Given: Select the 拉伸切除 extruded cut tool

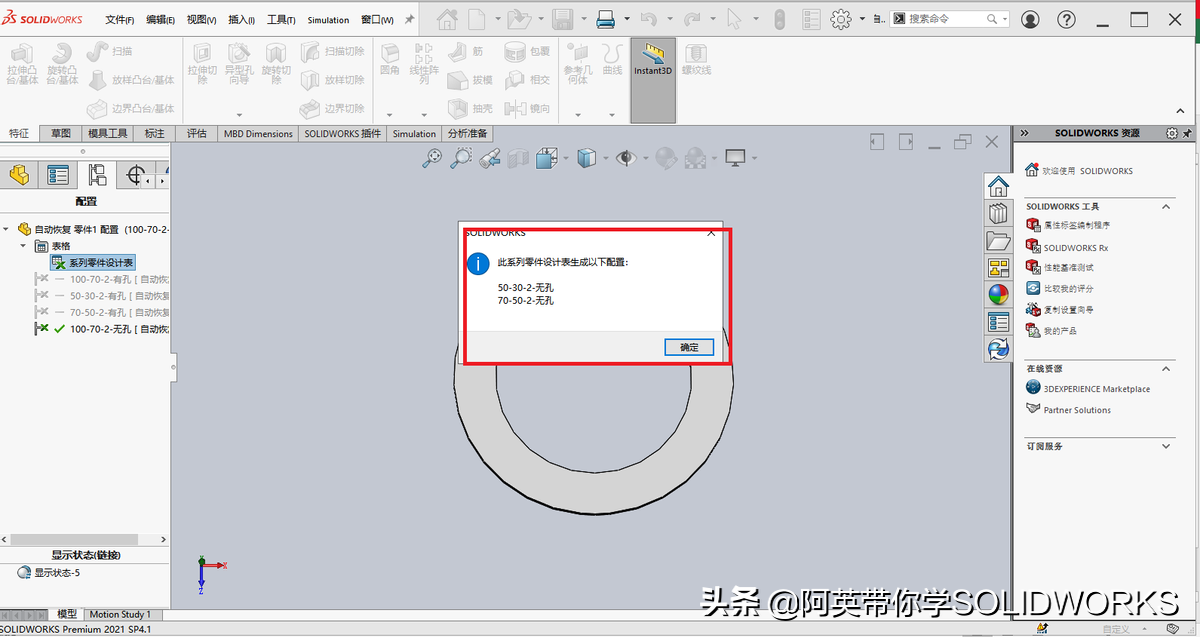Looking at the screenshot, I should point(202,62).
